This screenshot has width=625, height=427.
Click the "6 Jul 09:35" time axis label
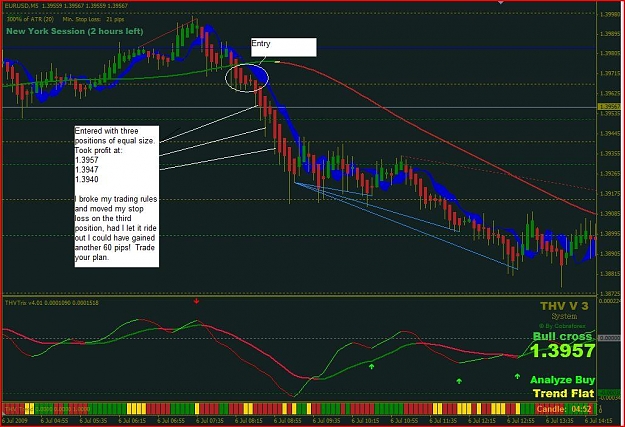[326, 421]
